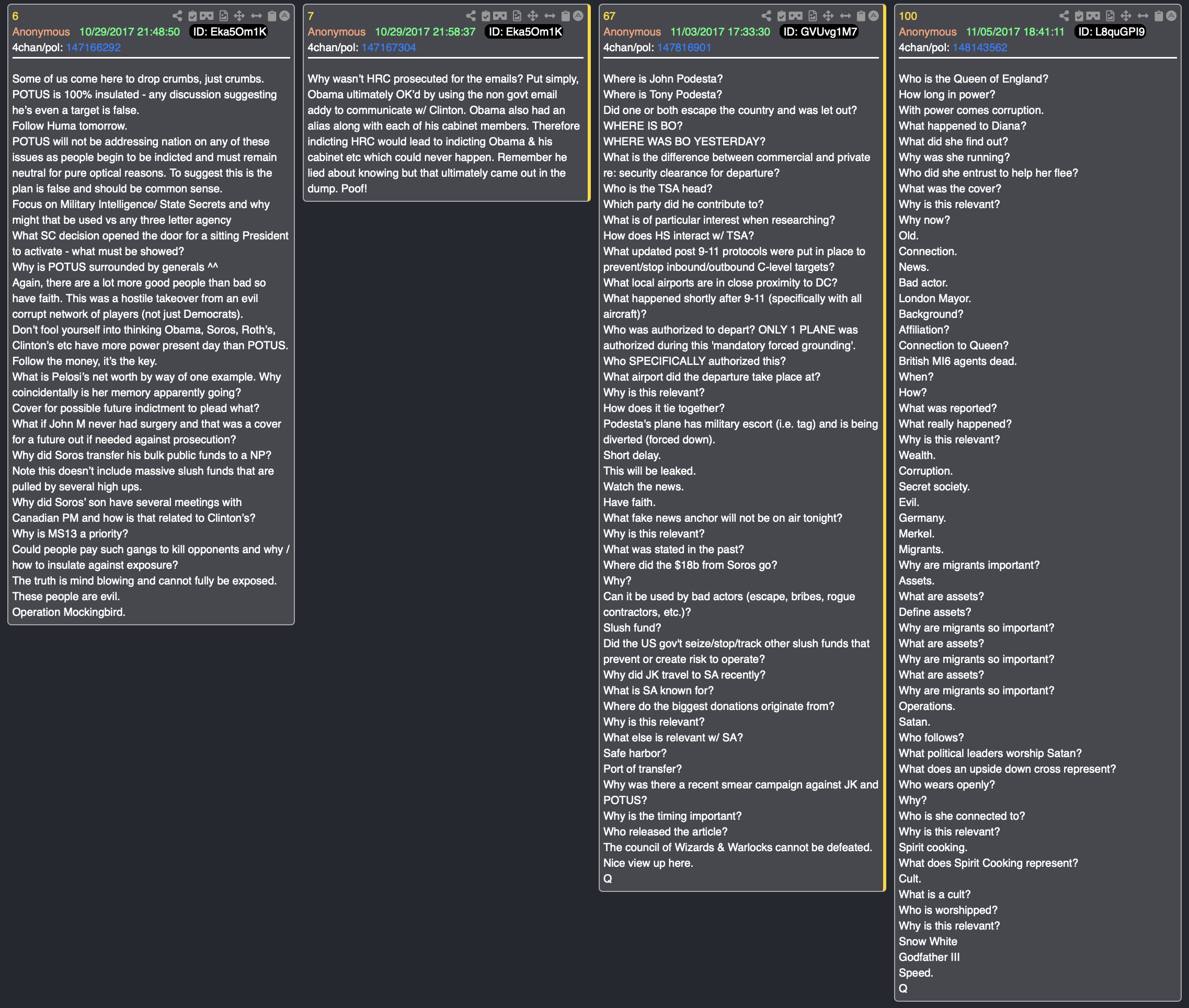Click the four-way move arrows on post 7

pyautogui.click(x=532, y=16)
